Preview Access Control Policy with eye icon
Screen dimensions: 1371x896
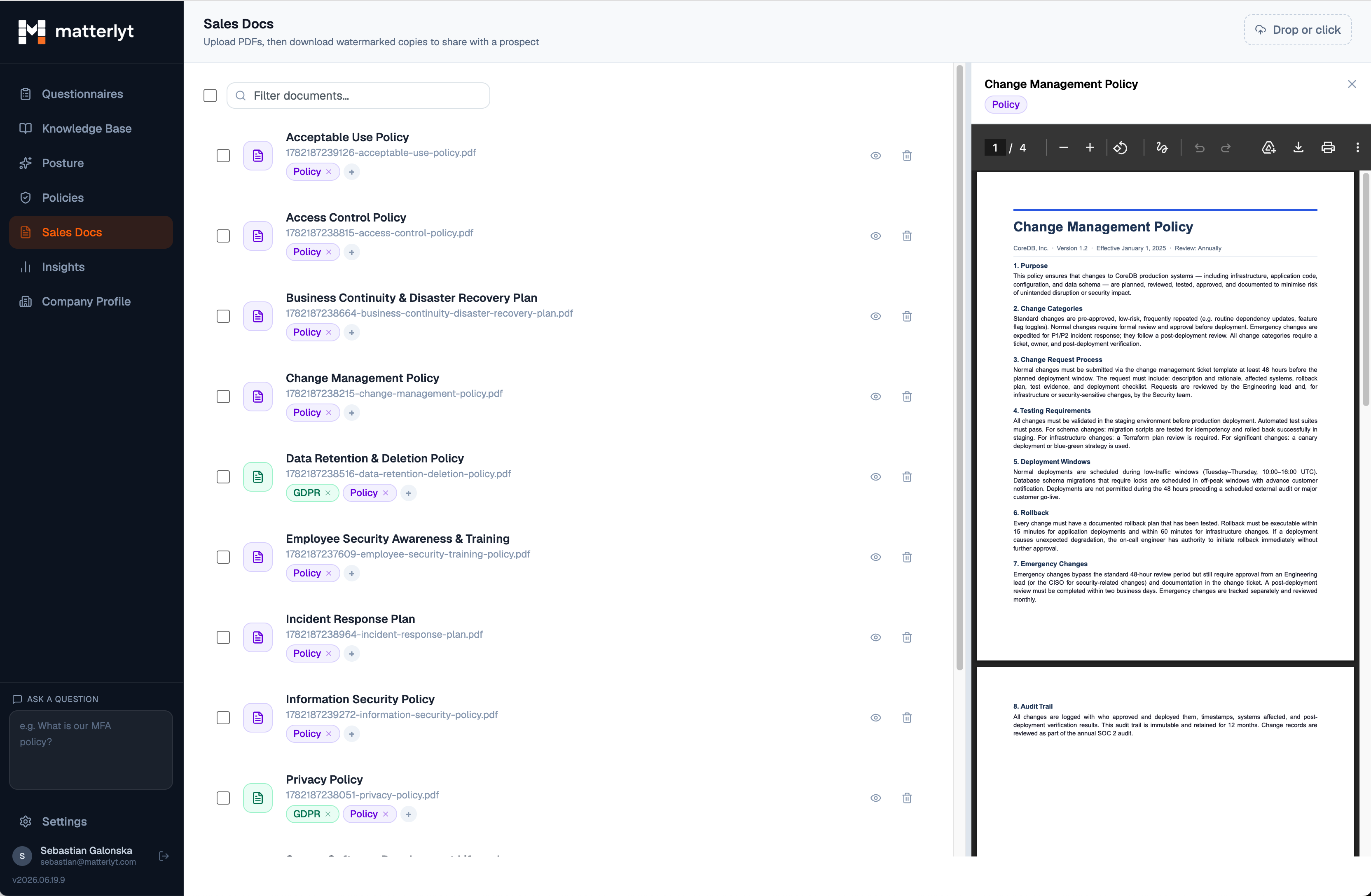pos(875,236)
